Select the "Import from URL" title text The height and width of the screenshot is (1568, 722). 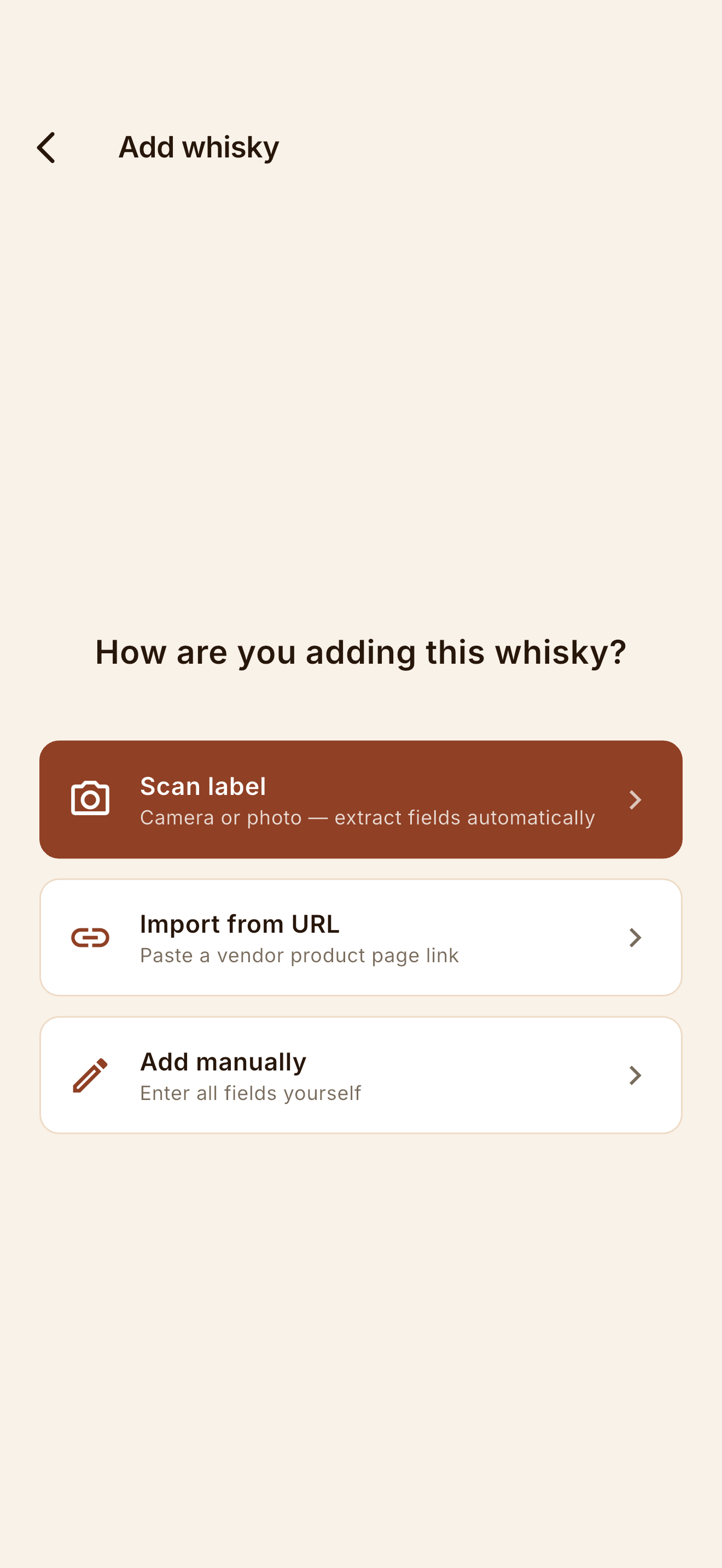[239, 924]
